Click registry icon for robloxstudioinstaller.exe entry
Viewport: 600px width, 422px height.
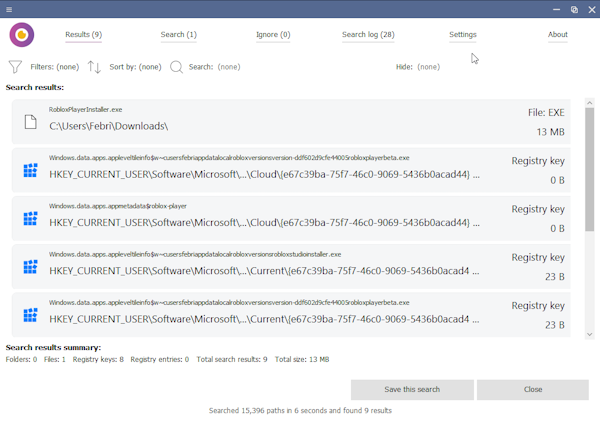[x=31, y=267]
